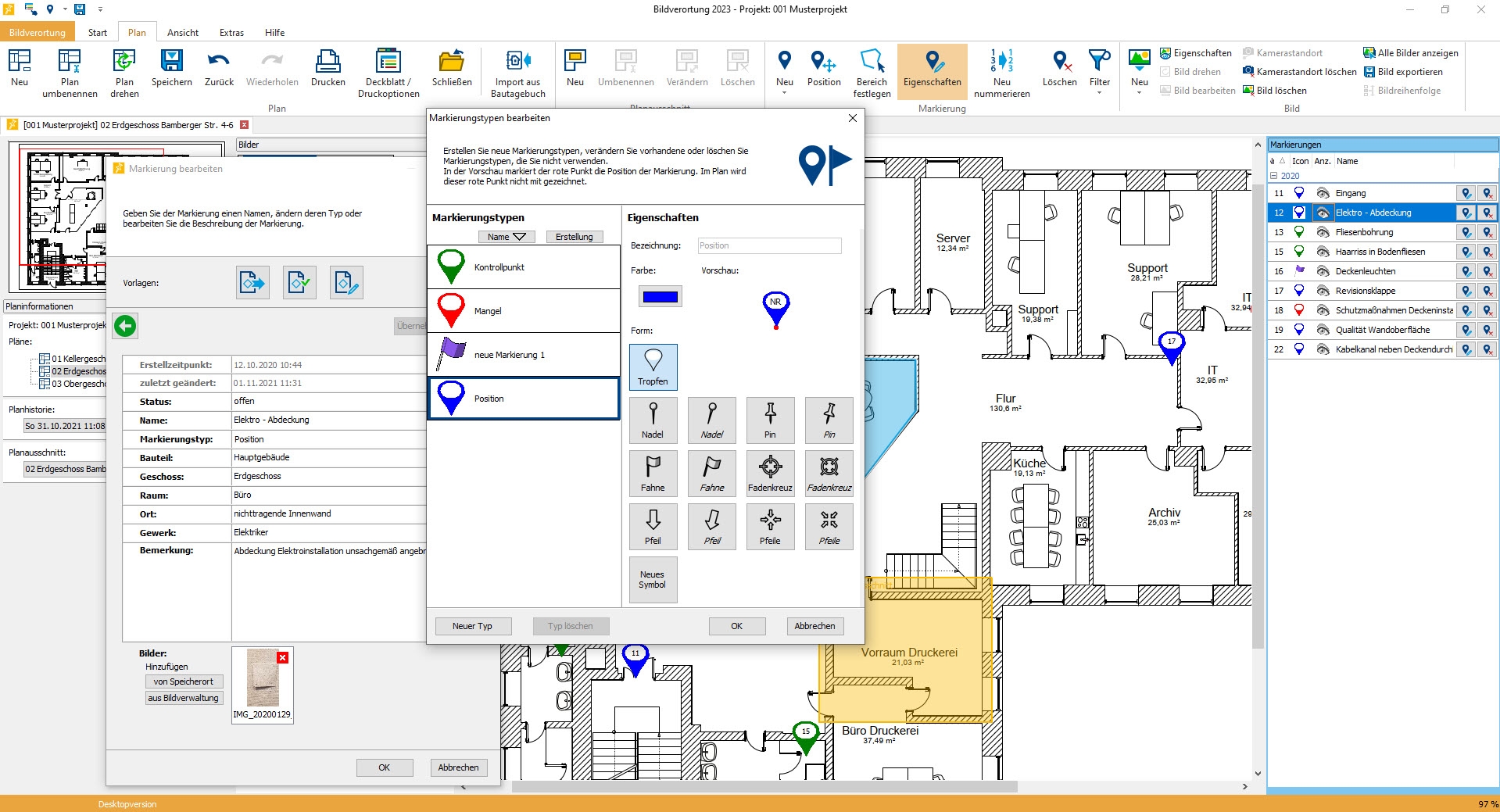Collapse the 2020 group in Markierungen
This screenshot has width=1500, height=812.
point(1274,176)
